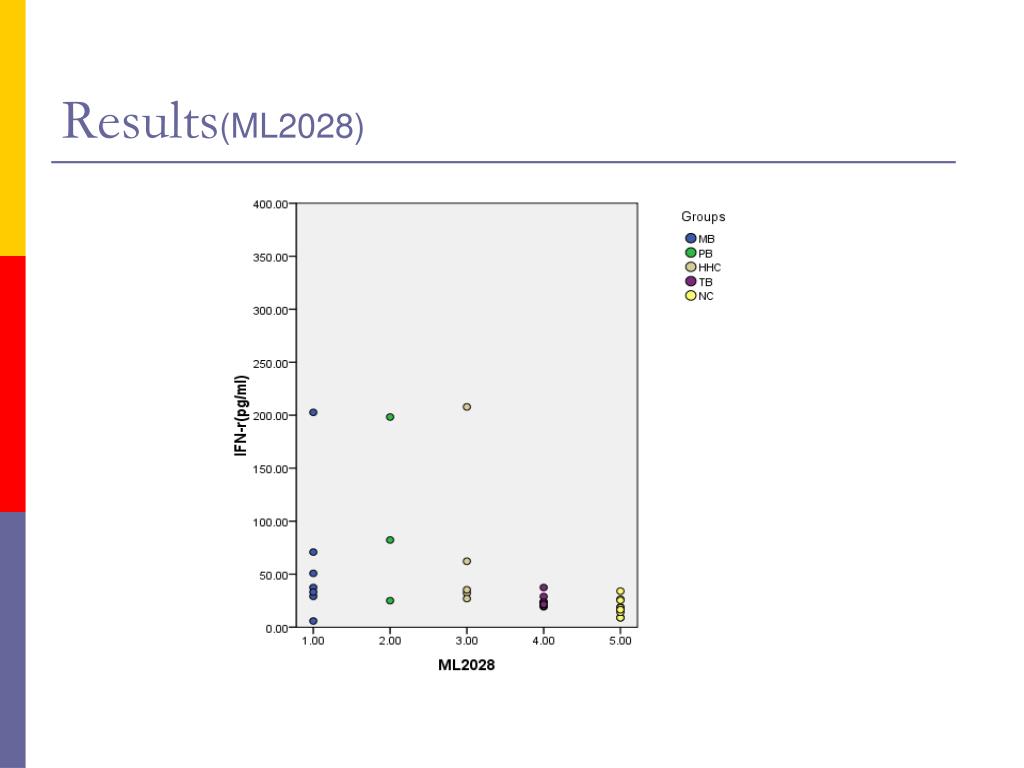Click the '300.00' y-axis label
The height and width of the screenshot is (768, 1024).
coord(270,310)
